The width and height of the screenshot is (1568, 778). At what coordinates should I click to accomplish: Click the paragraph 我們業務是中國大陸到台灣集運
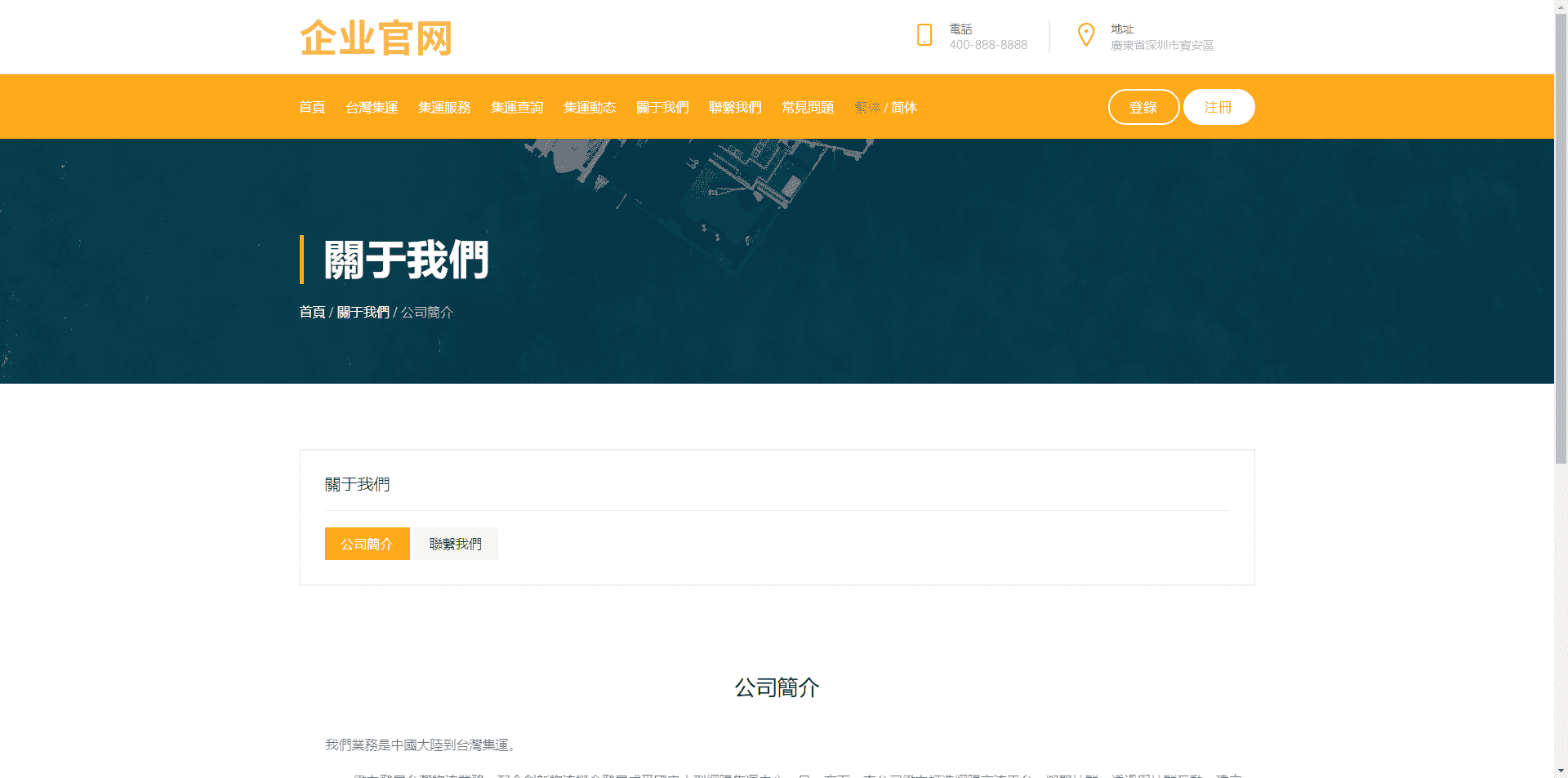click(421, 745)
